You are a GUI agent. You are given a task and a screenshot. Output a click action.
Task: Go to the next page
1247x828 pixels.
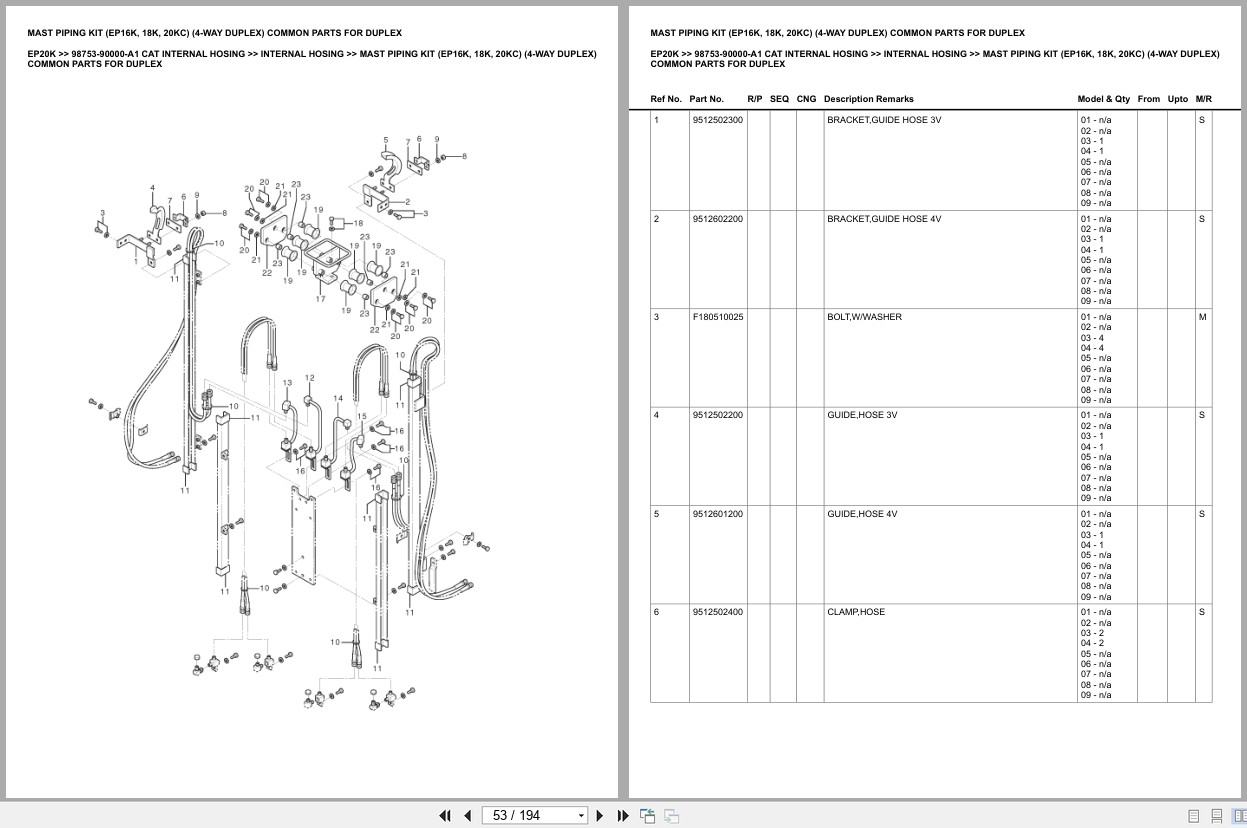point(600,815)
